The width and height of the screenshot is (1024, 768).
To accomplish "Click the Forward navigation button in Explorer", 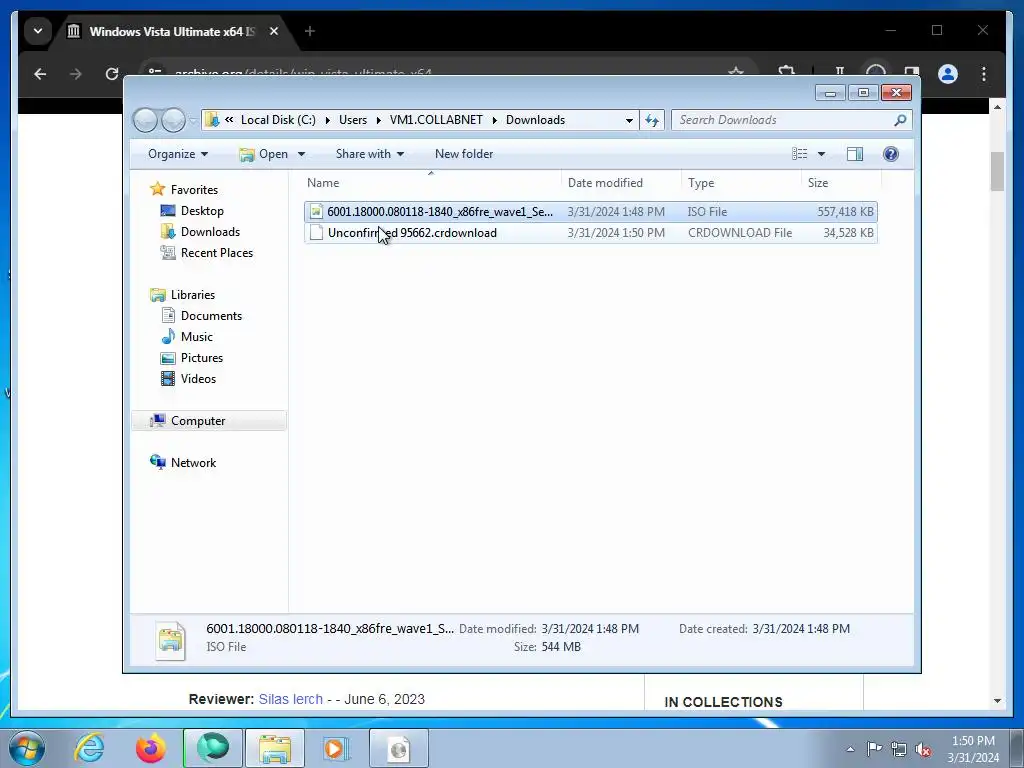I will pos(173,120).
